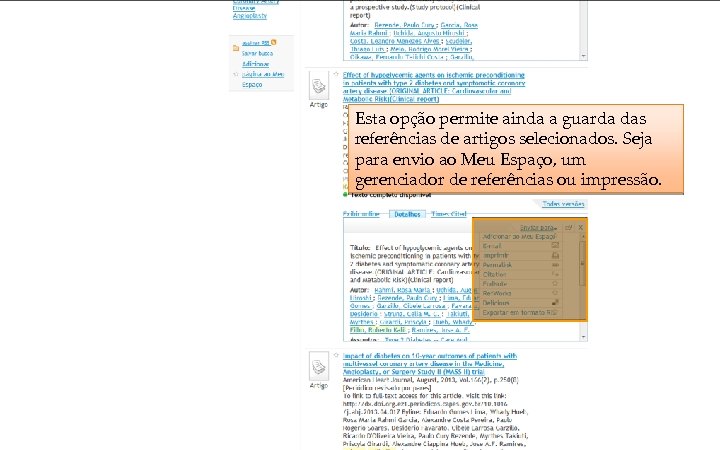Click the article type icon for Effect of hypoglycemic agents
720x450 pixels.
319,85
